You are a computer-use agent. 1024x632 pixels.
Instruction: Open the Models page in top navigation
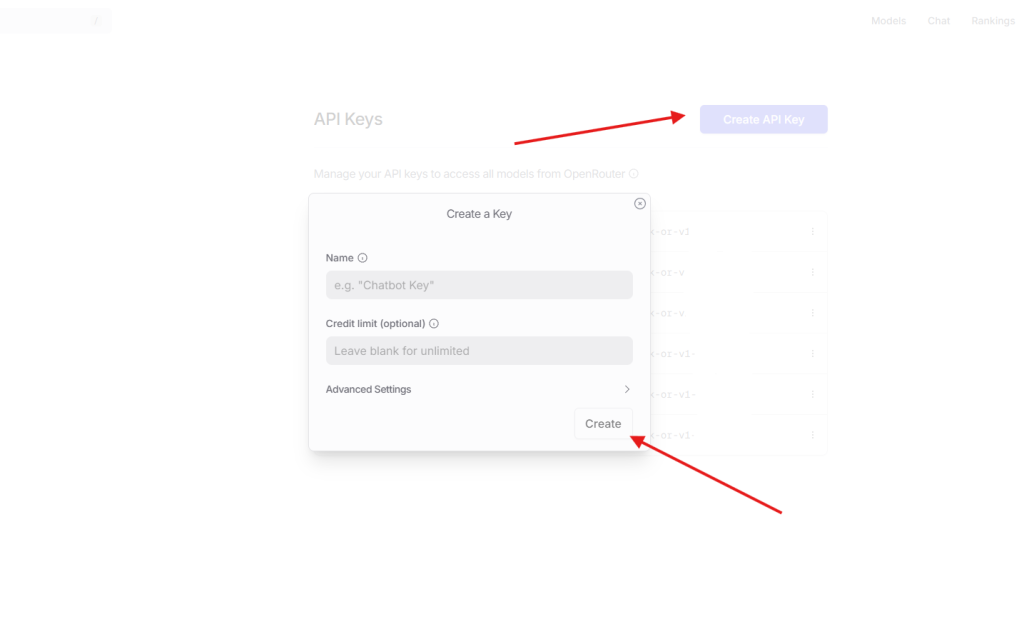888,21
